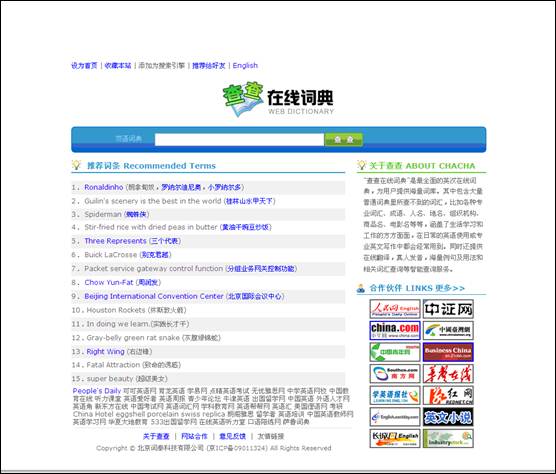Focus the dictionary search input field
556x474 pixels.
[239, 139]
